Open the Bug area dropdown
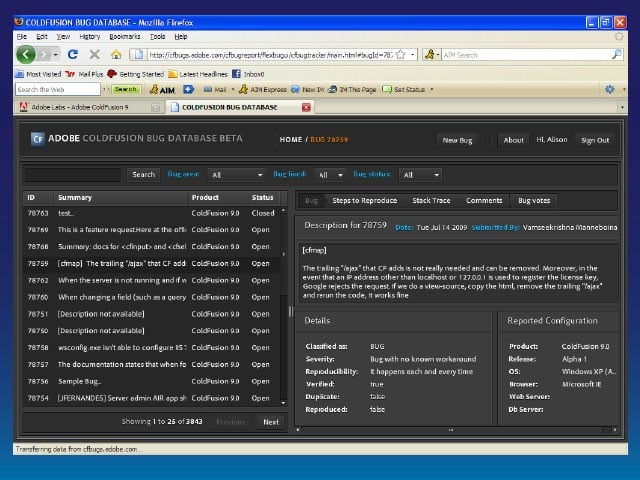This screenshot has width=640, height=480. 236,175
